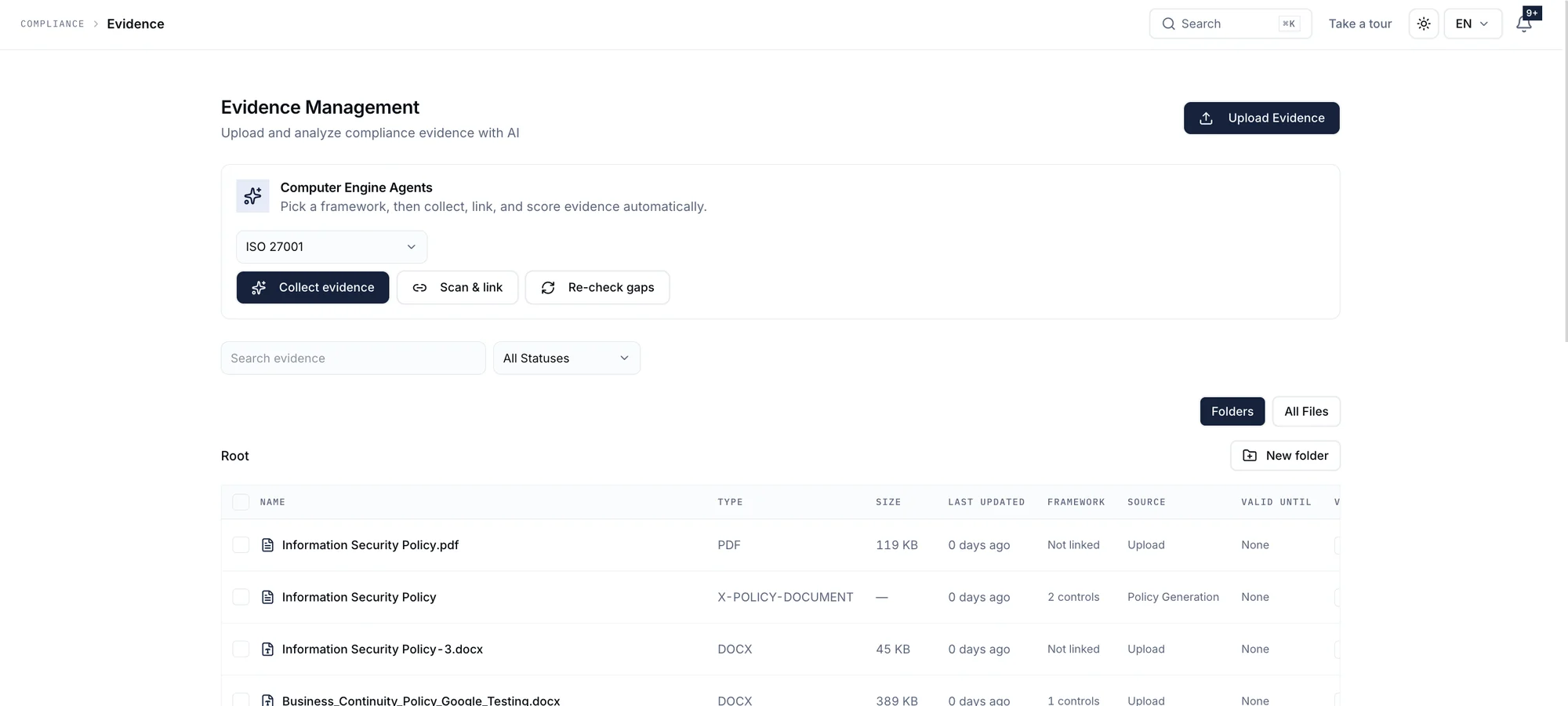1568x706 pixels.
Task: Switch to the Folders view
Action: [x=1232, y=412]
